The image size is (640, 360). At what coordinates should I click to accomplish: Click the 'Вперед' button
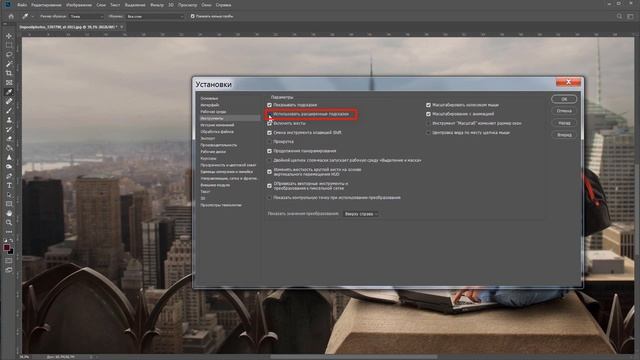(564, 135)
